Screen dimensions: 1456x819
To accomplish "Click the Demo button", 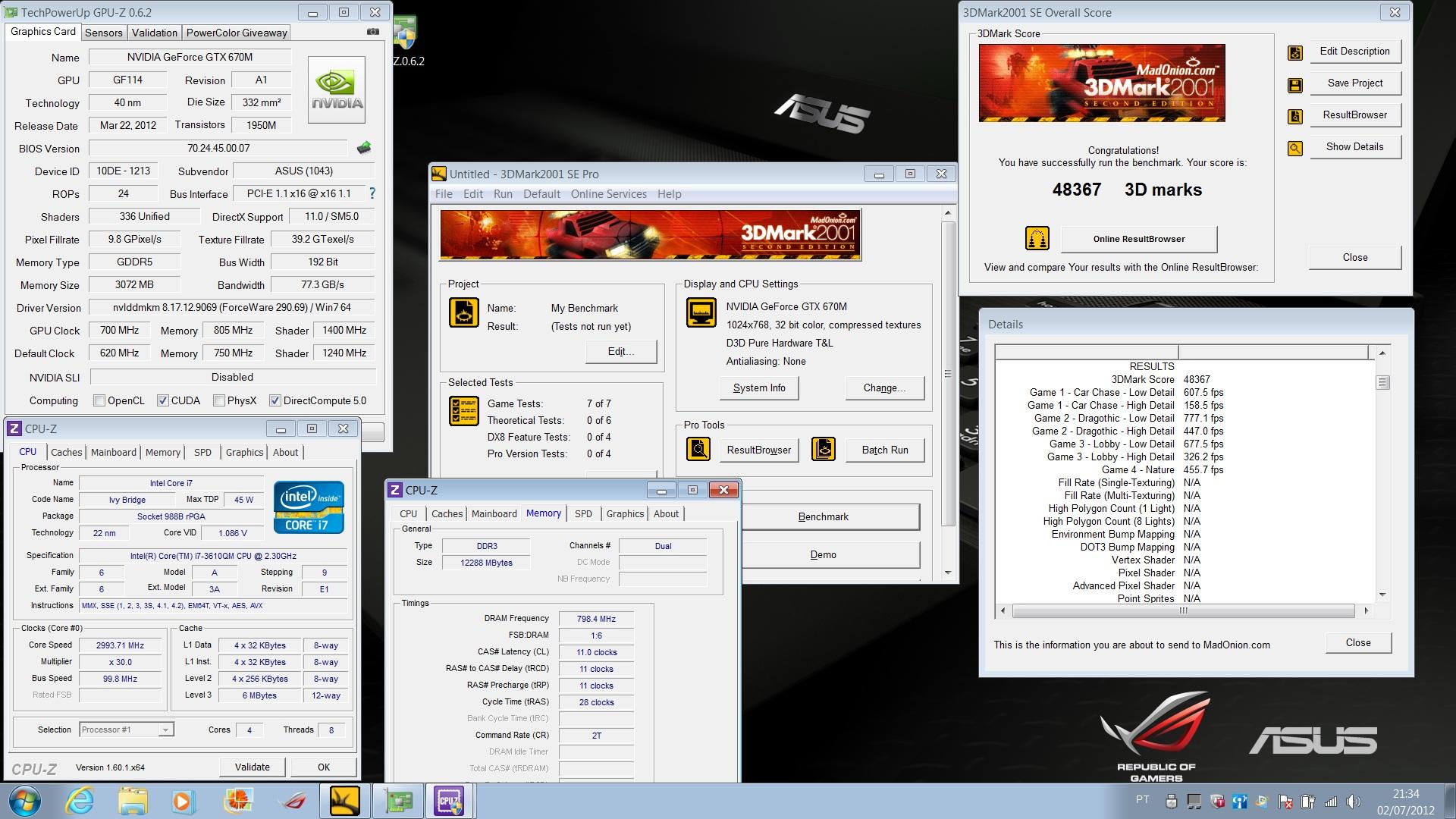I will pyautogui.click(x=830, y=555).
